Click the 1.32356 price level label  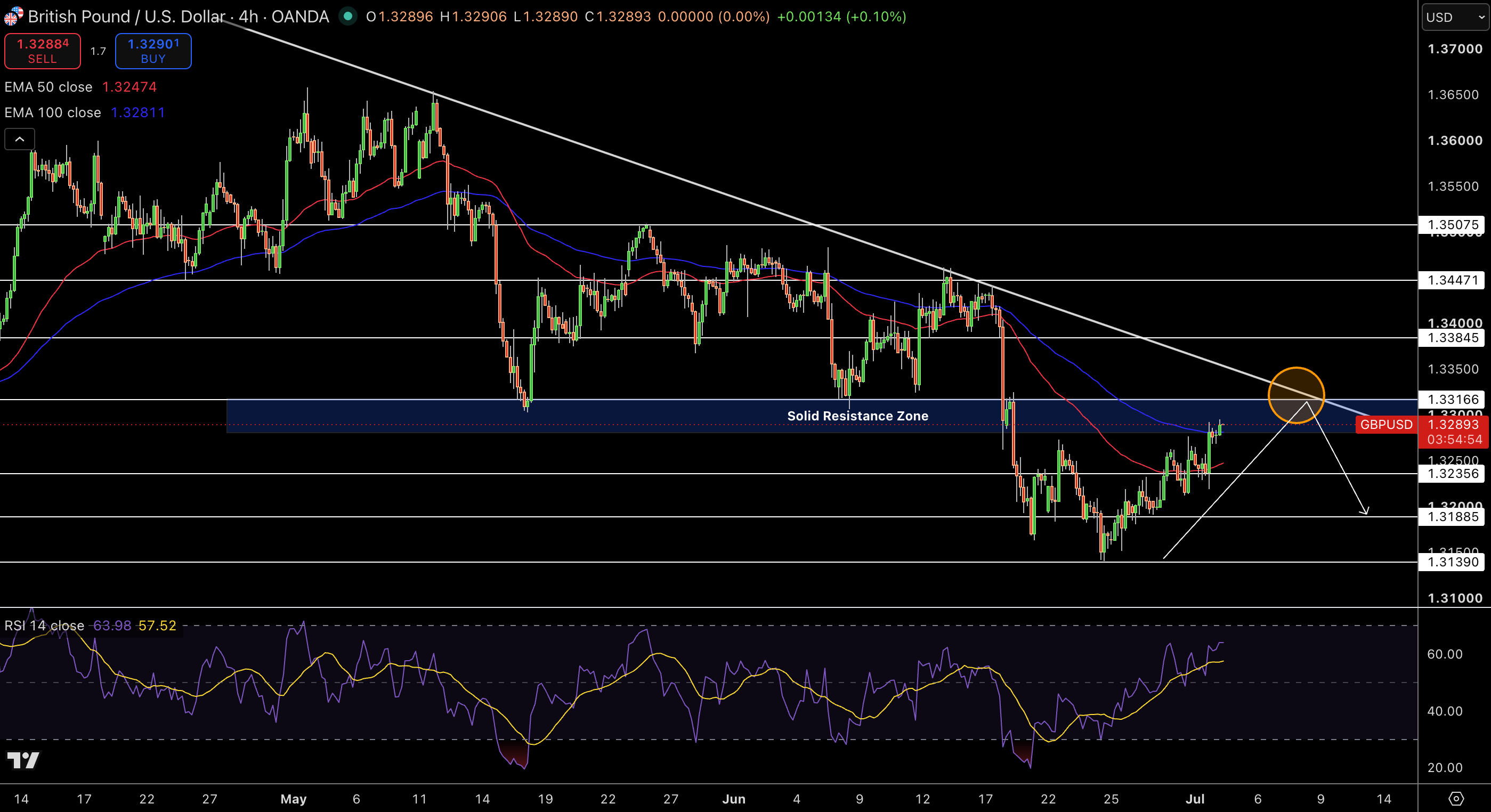1453,474
